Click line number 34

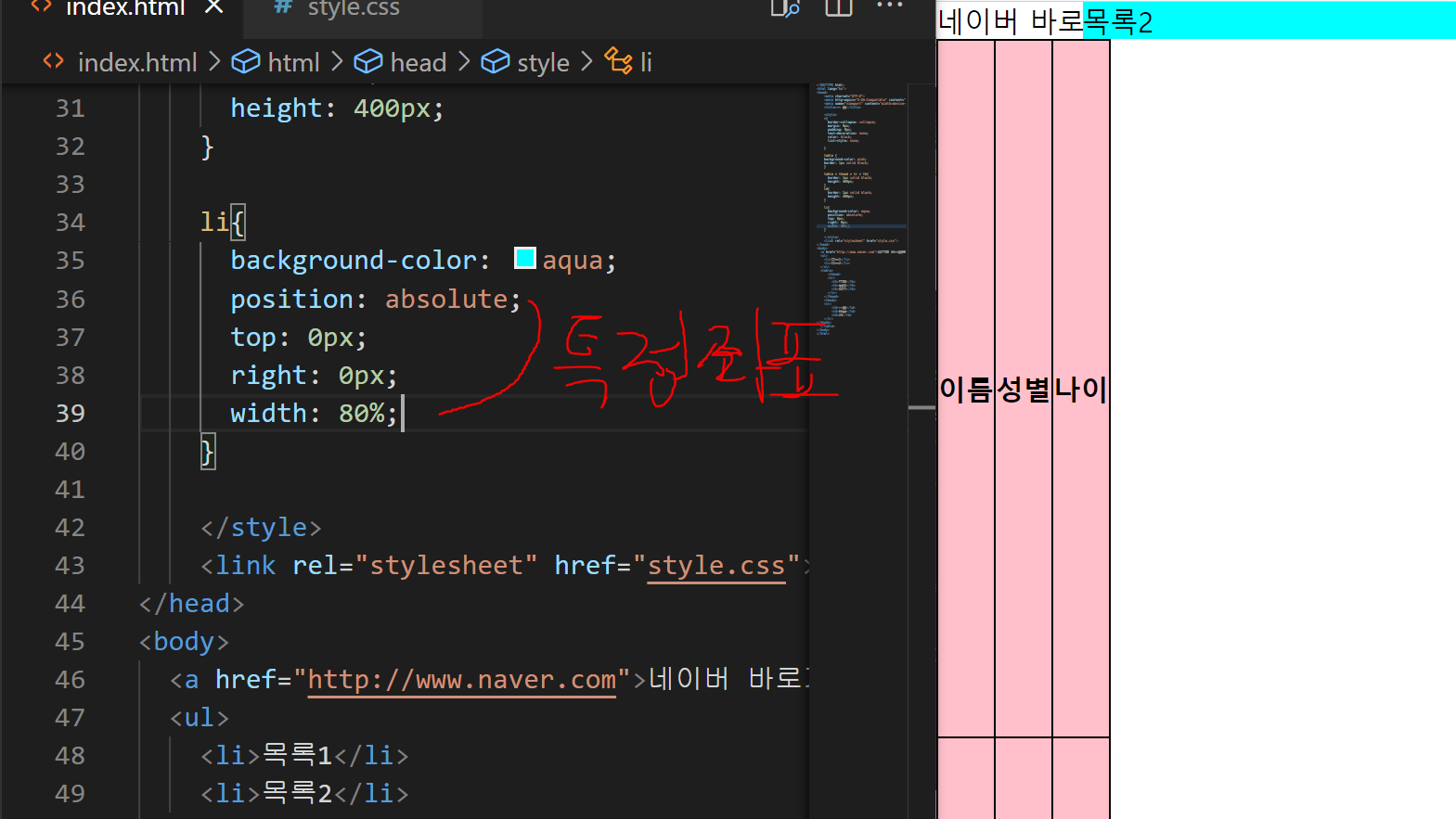pos(71,223)
